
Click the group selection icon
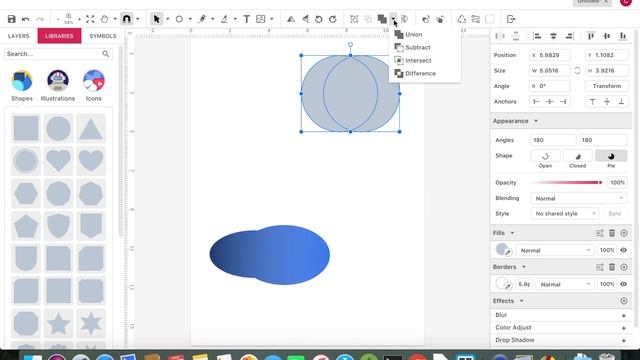click(354, 19)
